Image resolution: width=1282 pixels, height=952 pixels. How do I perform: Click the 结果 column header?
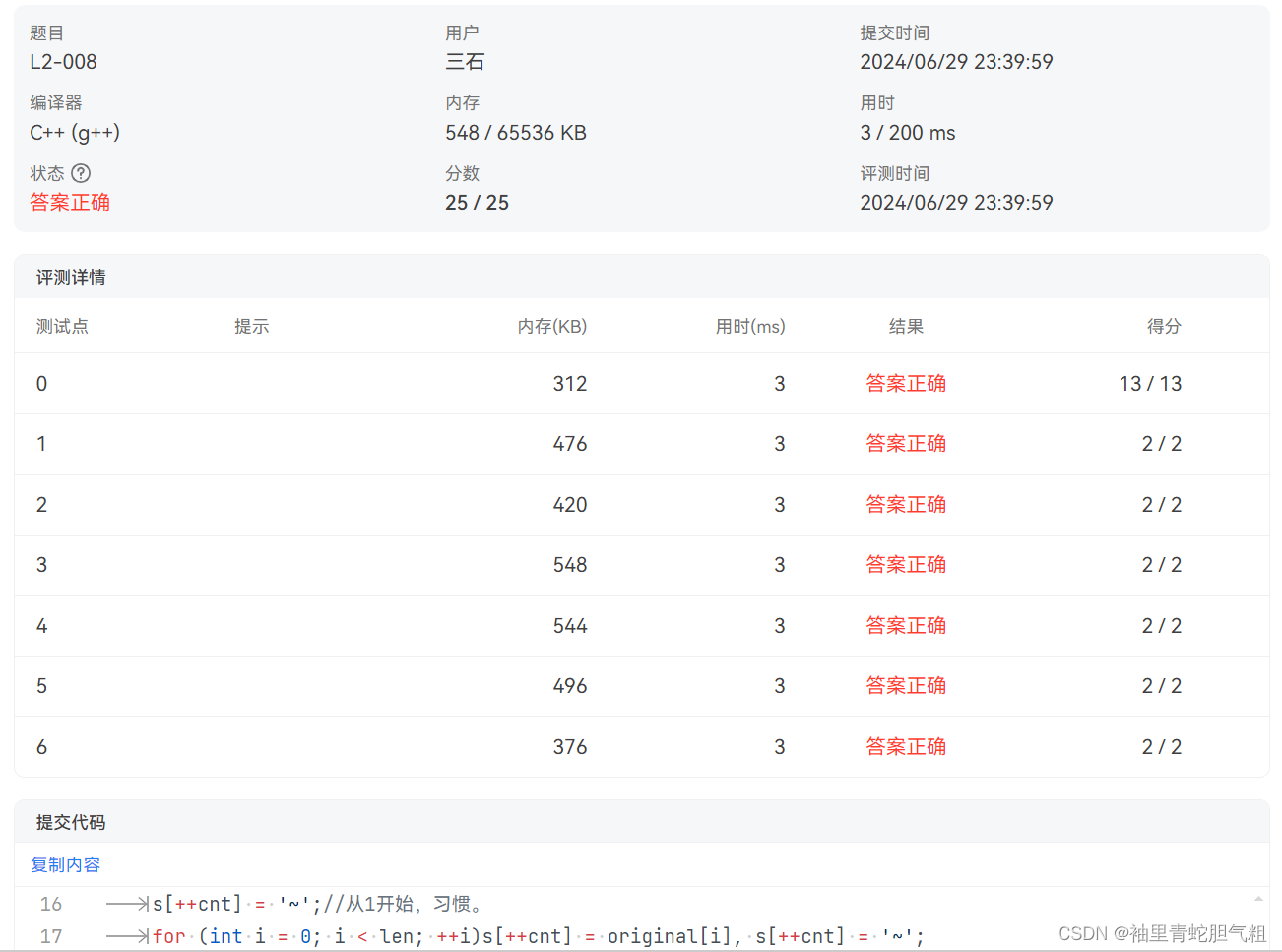pyautogui.click(x=906, y=326)
